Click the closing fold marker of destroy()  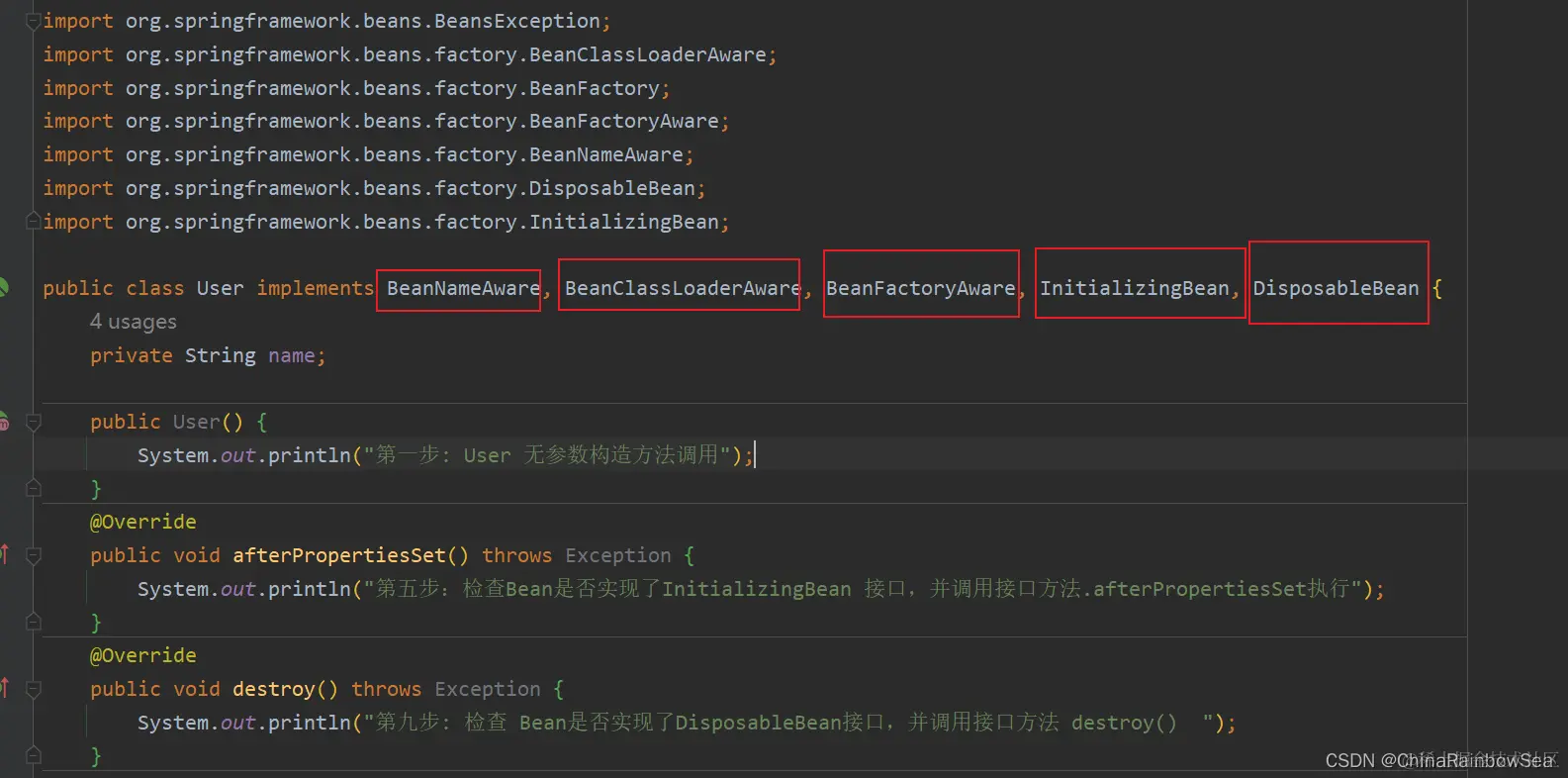[x=33, y=755]
